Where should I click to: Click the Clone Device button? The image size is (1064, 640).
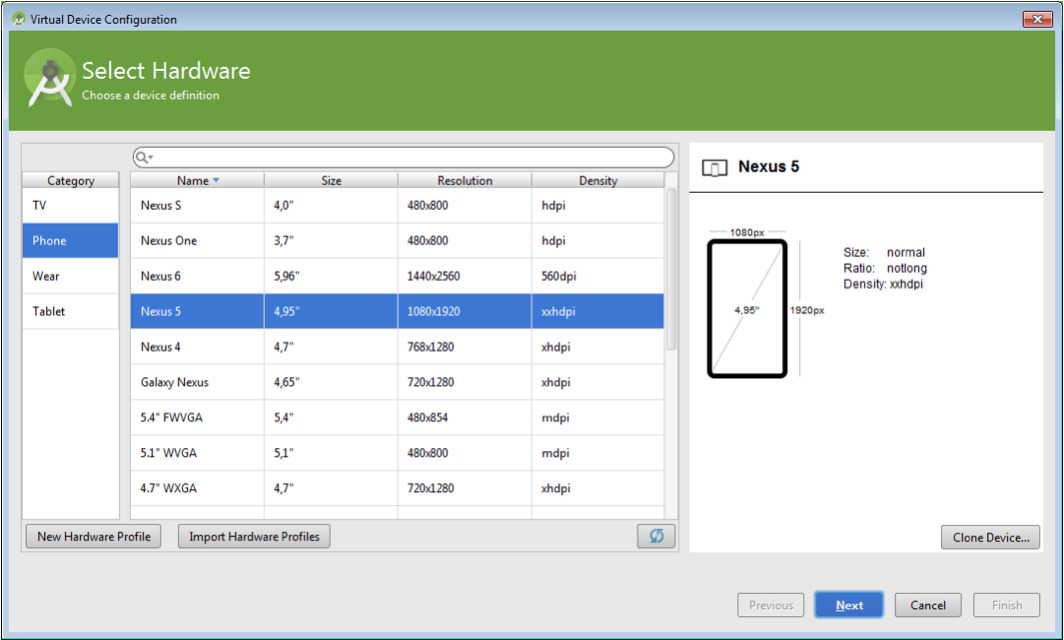click(990, 538)
